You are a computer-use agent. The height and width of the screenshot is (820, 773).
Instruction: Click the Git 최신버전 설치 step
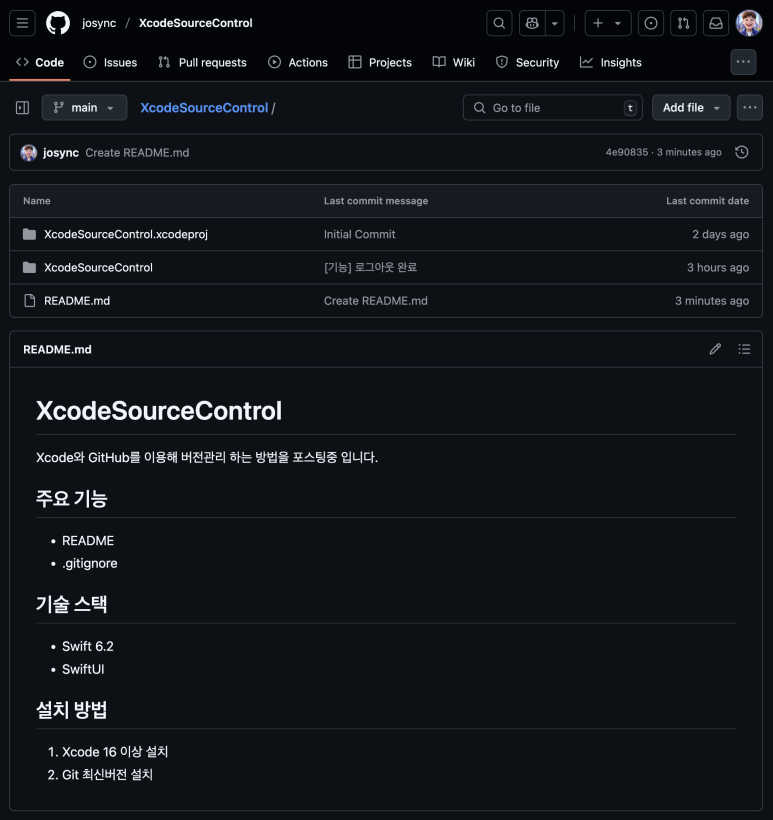point(107,775)
